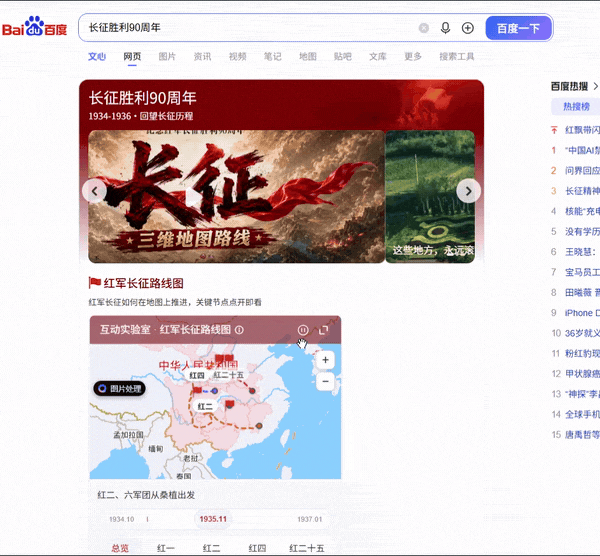Clear the search box text
The height and width of the screenshot is (556, 600).
[x=424, y=28]
